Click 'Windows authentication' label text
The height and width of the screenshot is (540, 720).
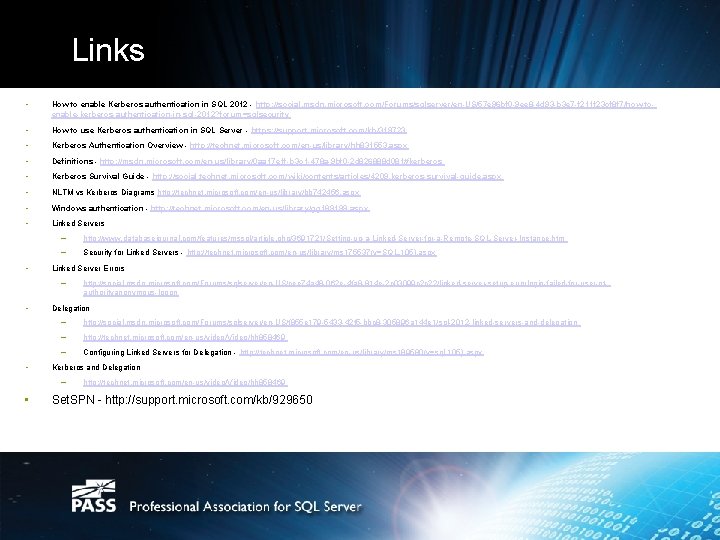(x=97, y=208)
